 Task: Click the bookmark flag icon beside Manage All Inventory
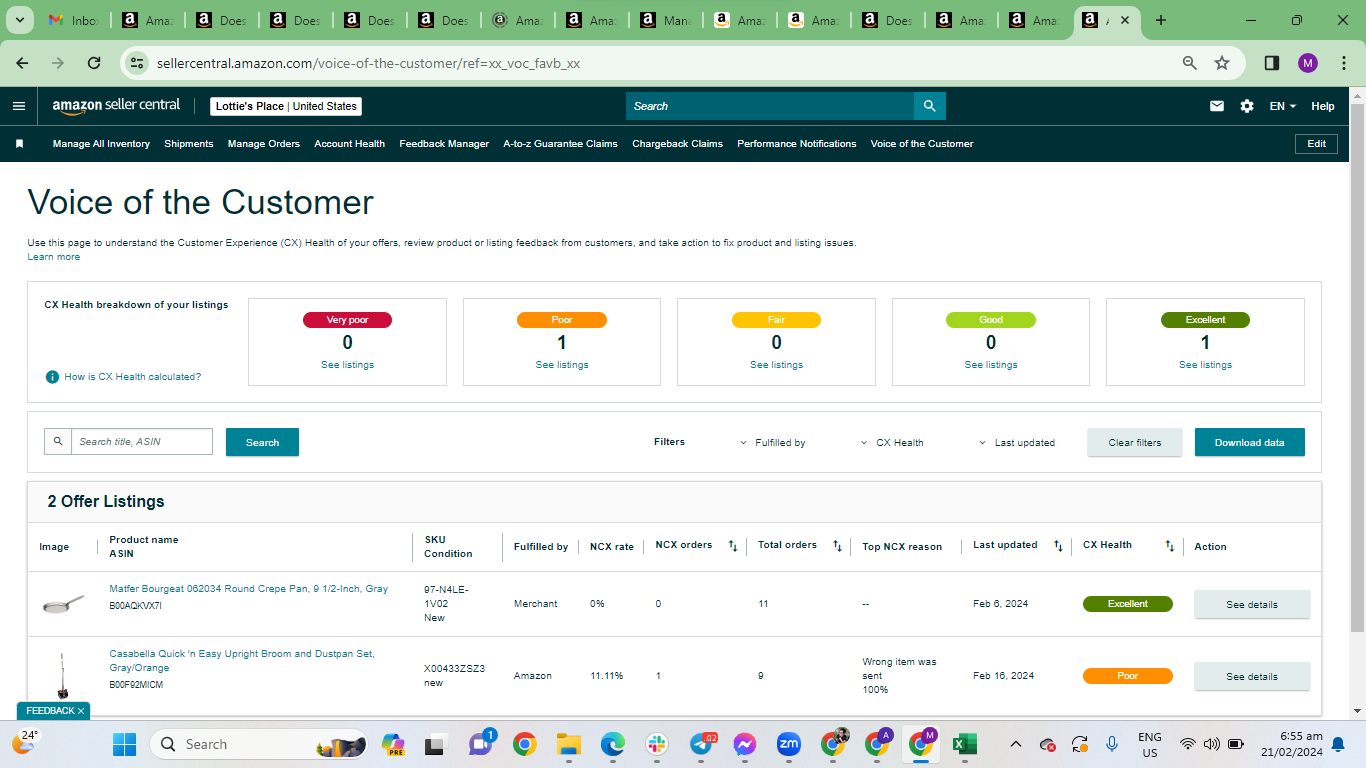(x=19, y=144)
